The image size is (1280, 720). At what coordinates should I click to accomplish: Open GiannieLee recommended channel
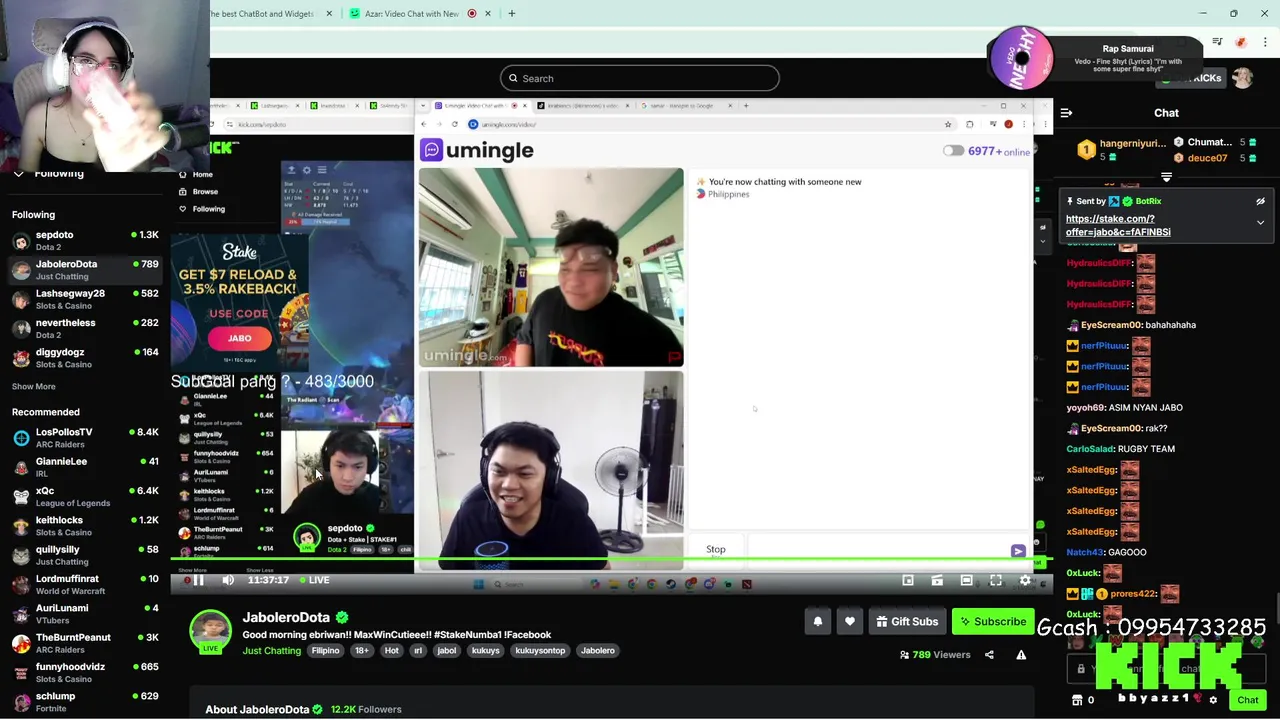(85, 467)
